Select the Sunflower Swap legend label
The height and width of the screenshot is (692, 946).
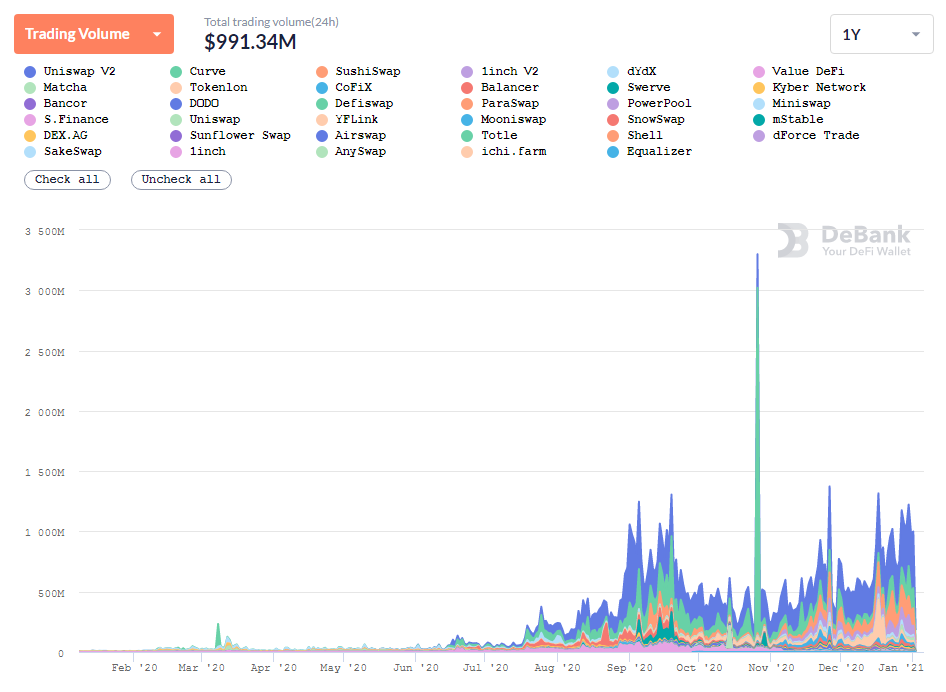tap(240, 135)
